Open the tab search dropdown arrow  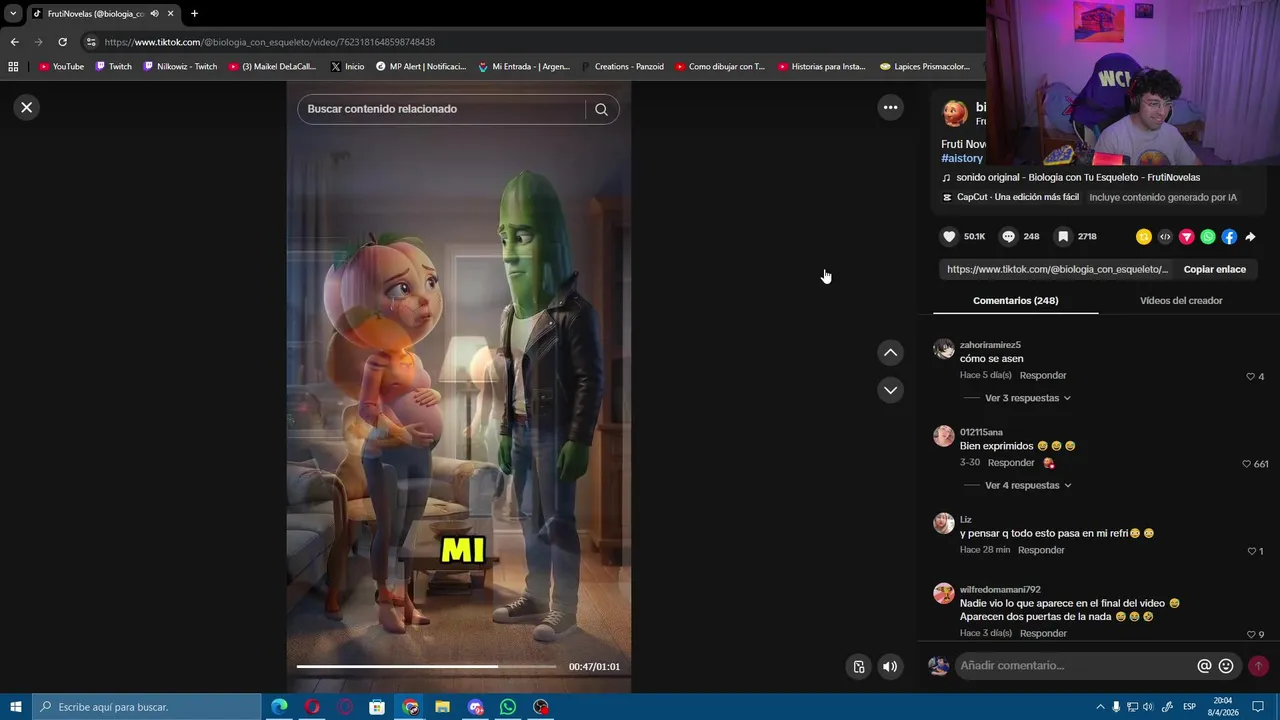[x=13, y=13]
